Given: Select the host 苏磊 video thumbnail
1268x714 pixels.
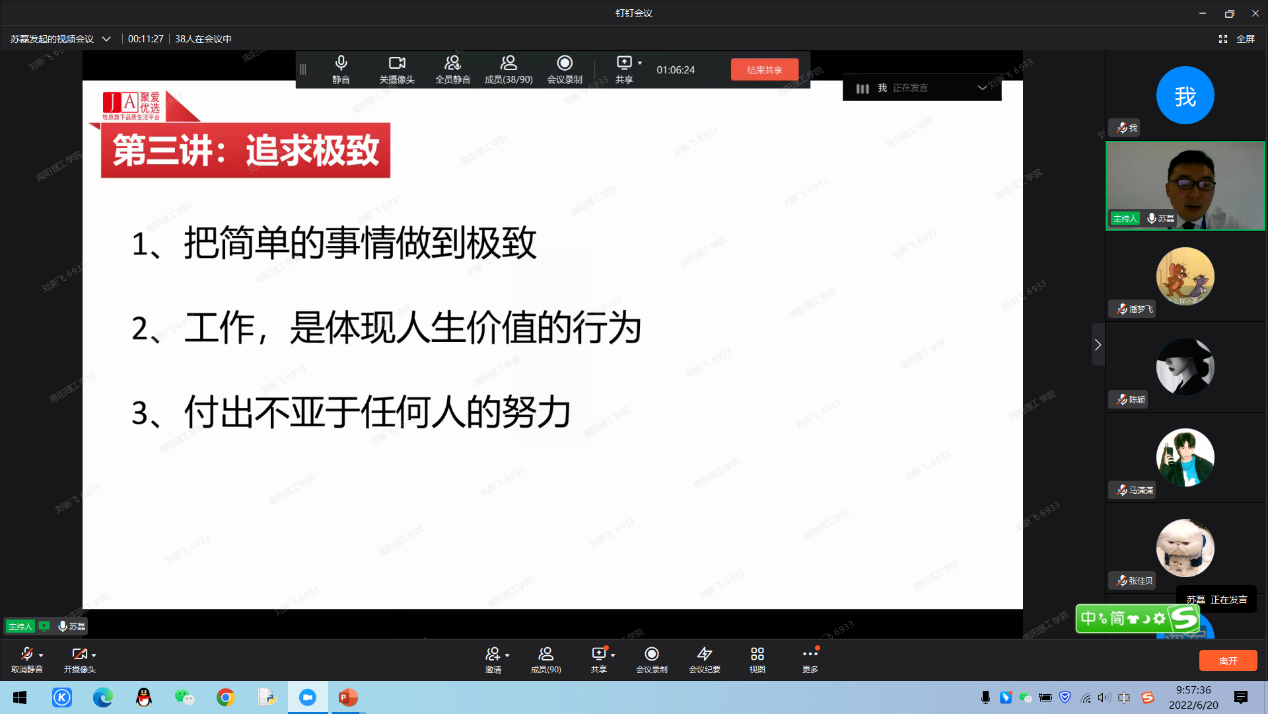Looking at the screenshot, I should [x=1185, y=186].
